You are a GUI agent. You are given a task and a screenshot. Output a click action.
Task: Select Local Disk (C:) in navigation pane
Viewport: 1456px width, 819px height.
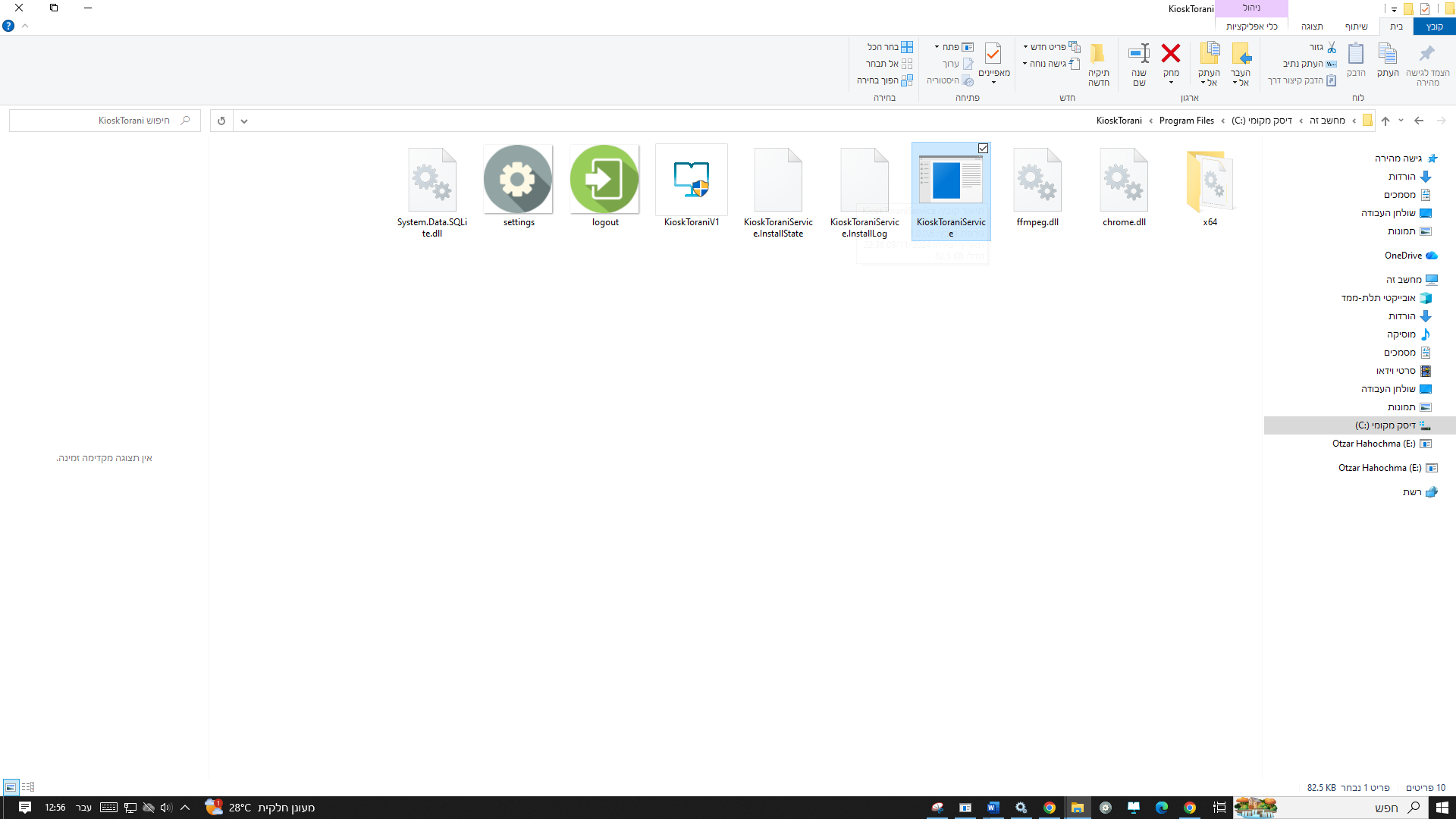pyautogui.click(x=1360, y=425)
